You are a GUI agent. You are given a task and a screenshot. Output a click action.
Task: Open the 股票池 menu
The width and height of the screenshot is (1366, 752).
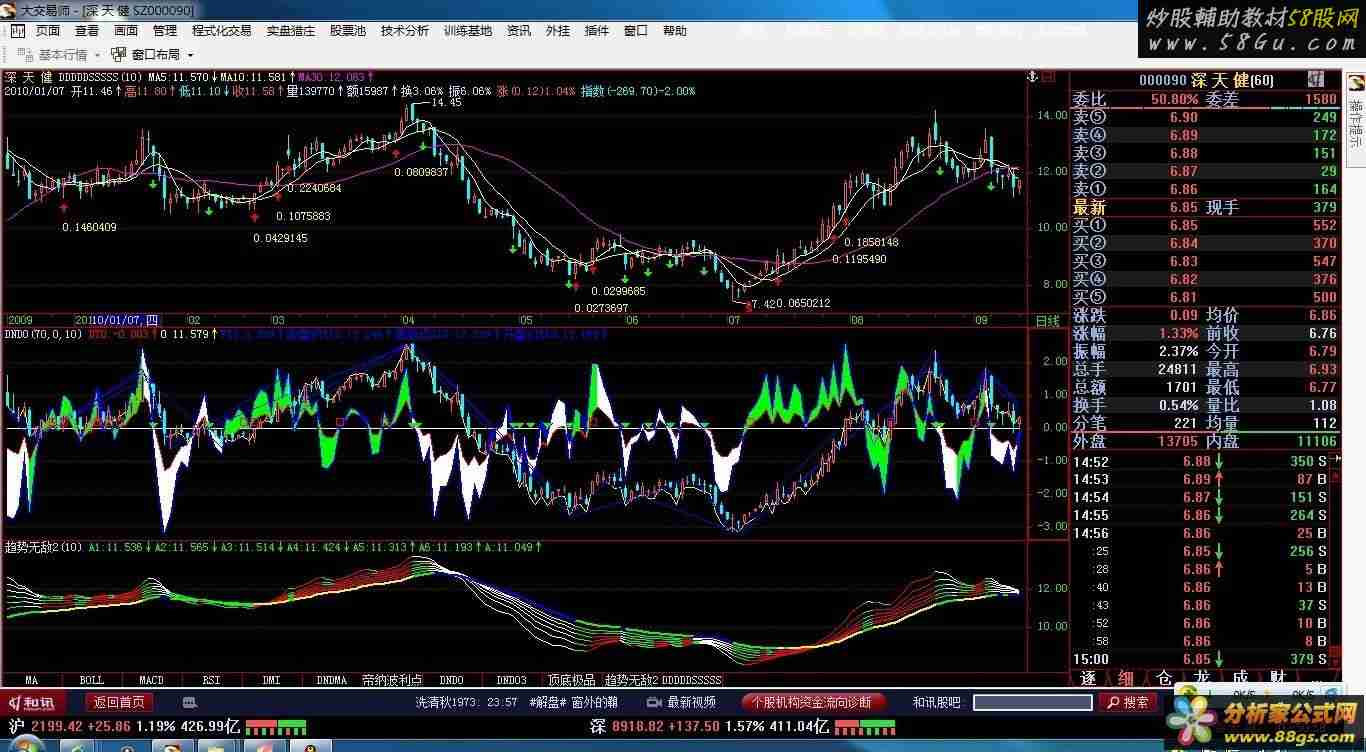348,31
